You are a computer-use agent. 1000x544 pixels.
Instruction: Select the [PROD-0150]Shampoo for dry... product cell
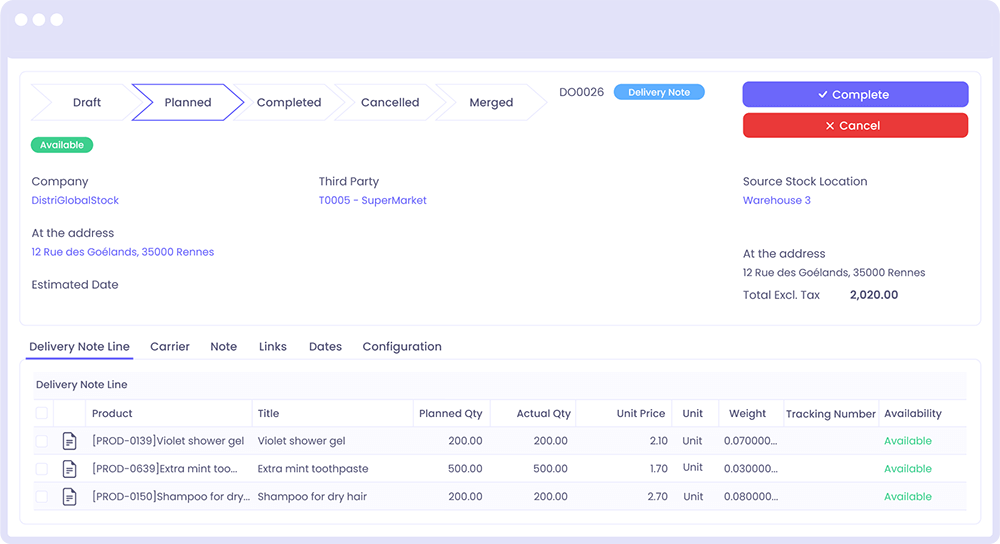point(171,496)
